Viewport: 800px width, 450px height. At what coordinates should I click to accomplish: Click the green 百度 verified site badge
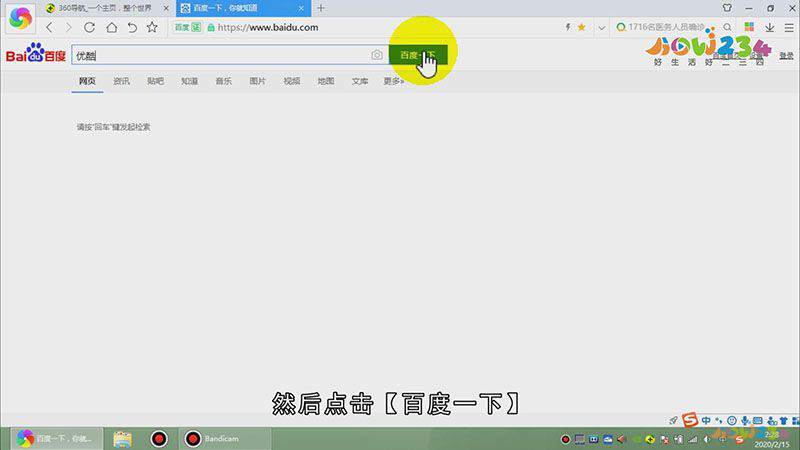click(x=187, y=28)
